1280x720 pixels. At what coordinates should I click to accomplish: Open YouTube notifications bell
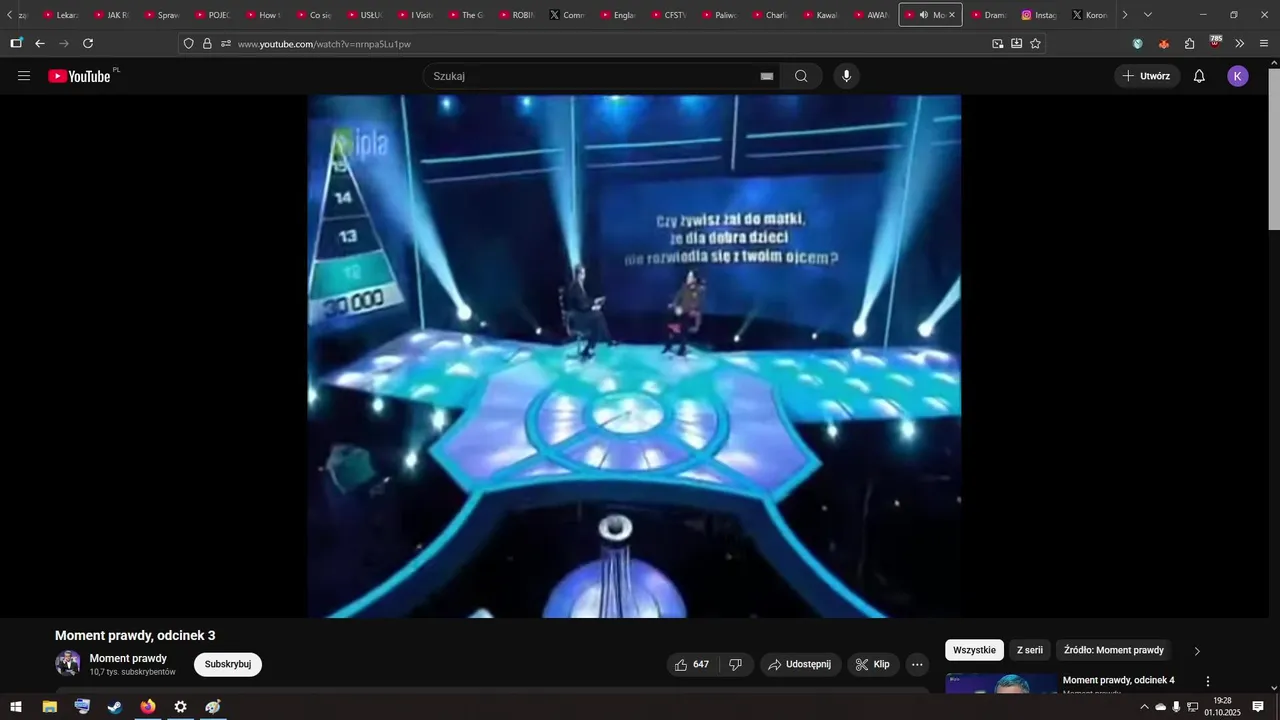1199,76
